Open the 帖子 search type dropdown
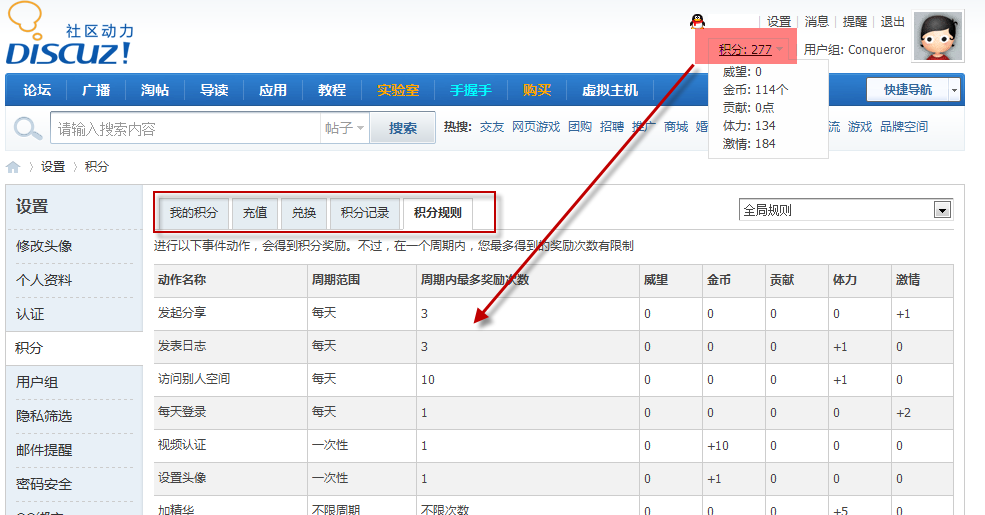The height and width of the screenshot is (515, 985). [x=345, y=128]
